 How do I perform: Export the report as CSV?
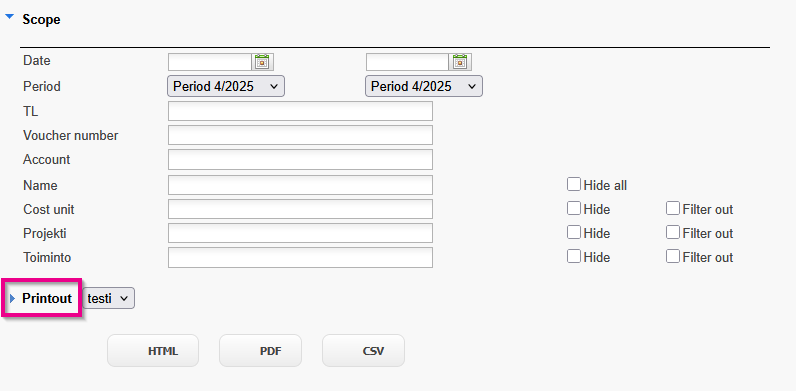363,351
